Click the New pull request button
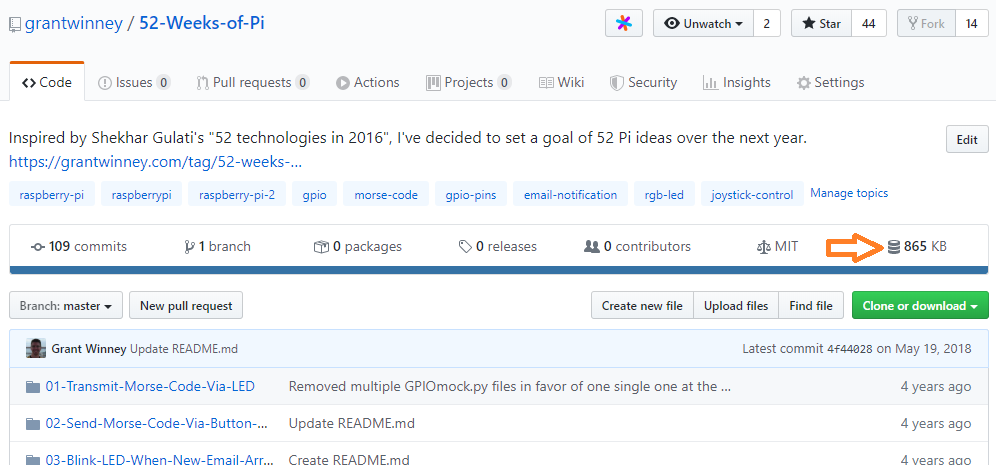This screenshot has width=996, height=465. tap(186, 306)
